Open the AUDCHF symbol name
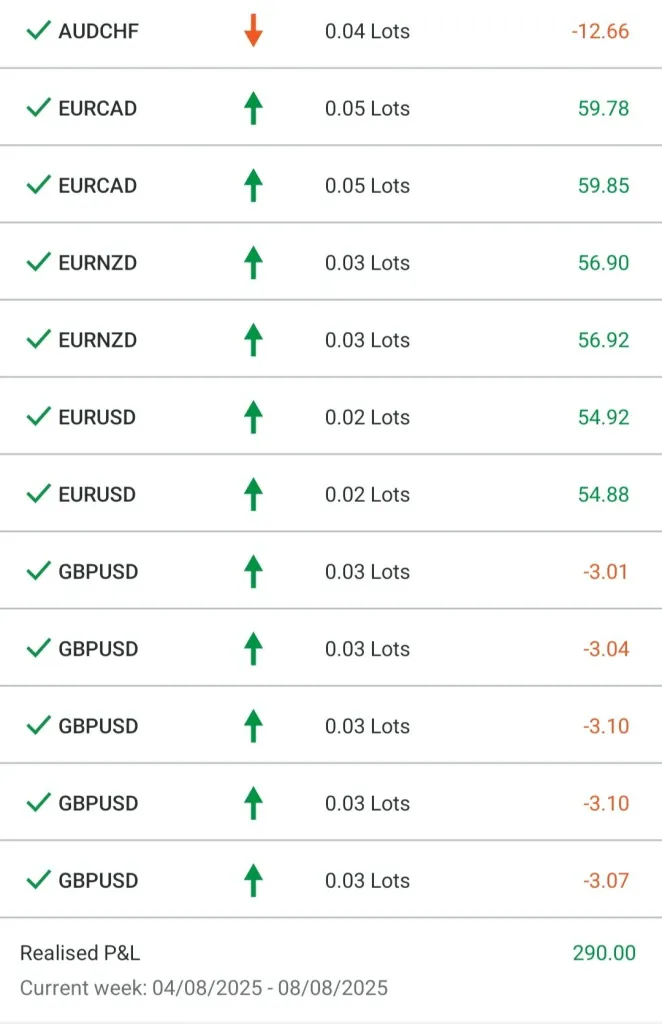Viewport: 662px width, 1024px height. click(98, 31)
